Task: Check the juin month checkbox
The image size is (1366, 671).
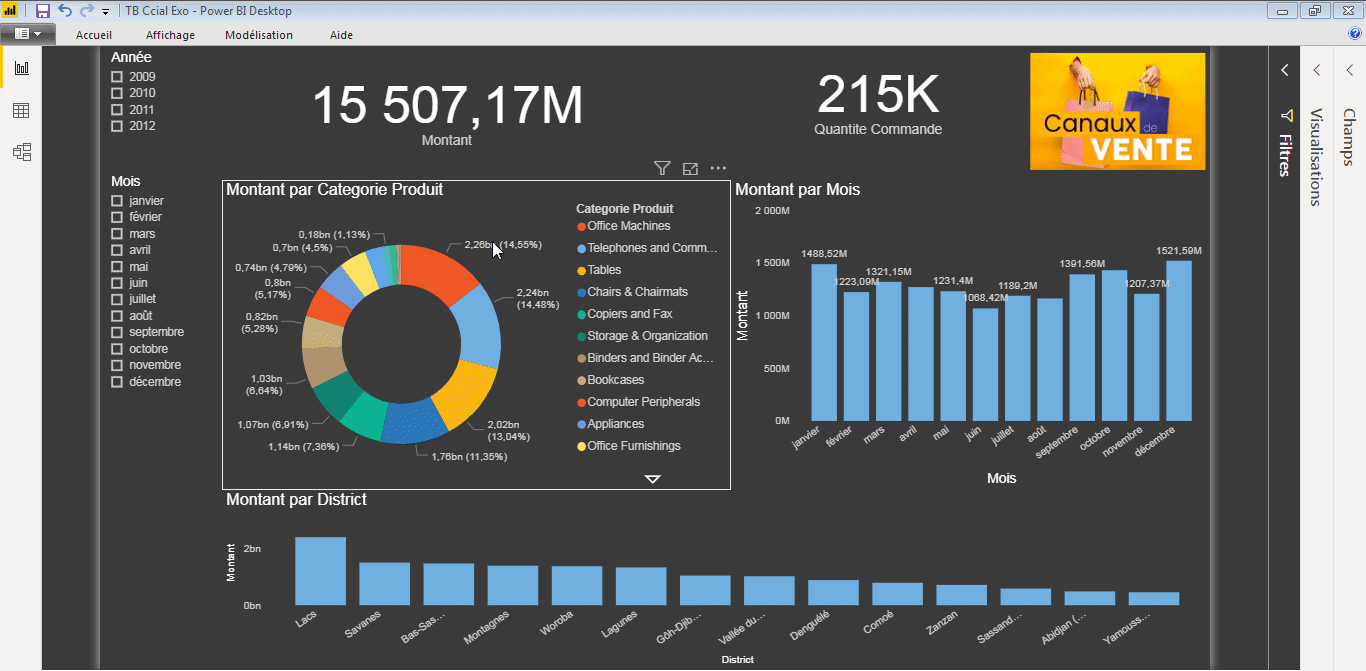Action: 117,283
